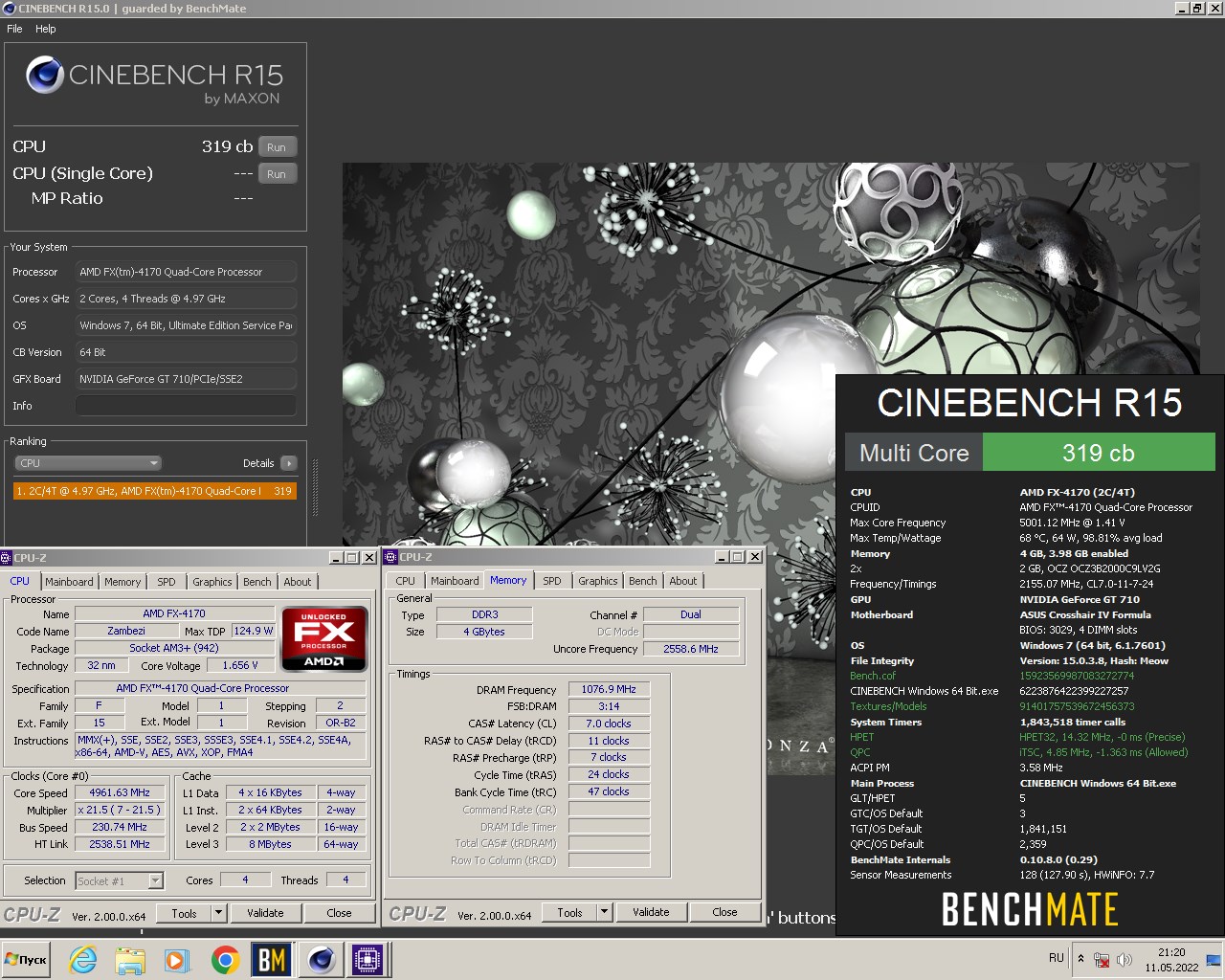Viewport: 1225px width, 980px height.
Task: Open Bench tab in right CPU-Z
Action: pyautogui.click(x=643, y=581)
